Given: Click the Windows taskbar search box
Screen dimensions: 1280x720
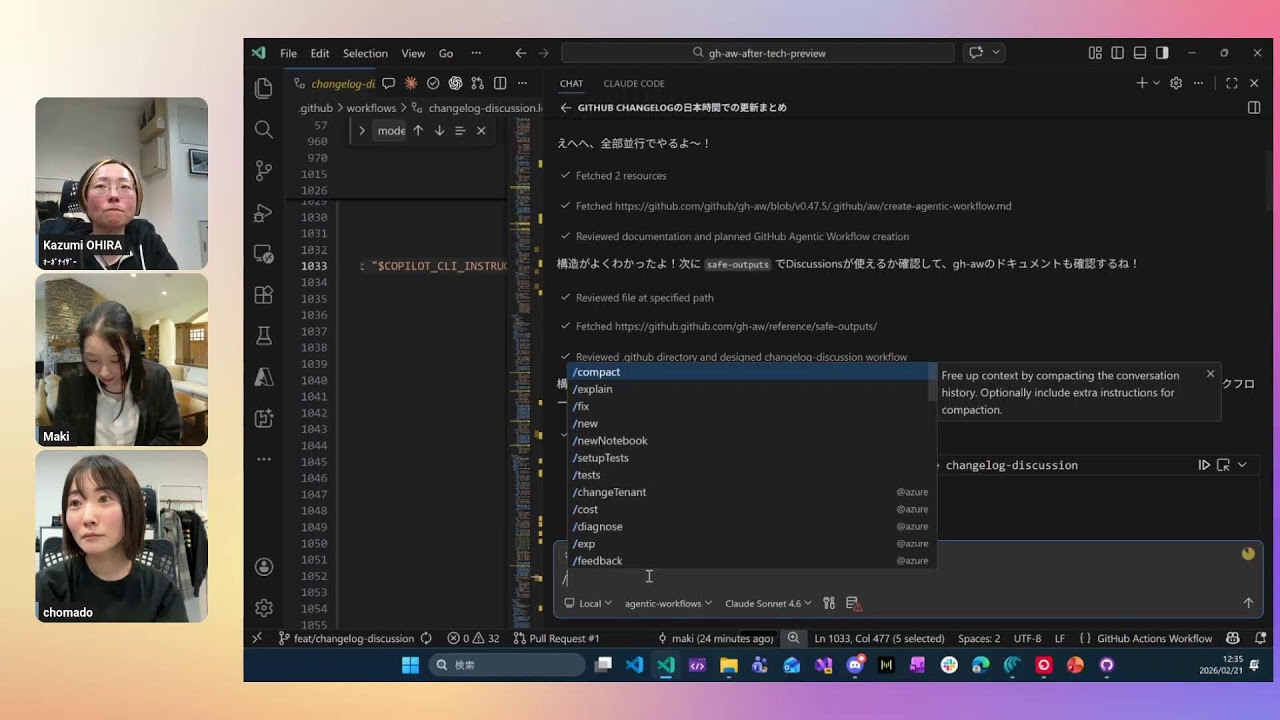Looking at the screenshot, I should 507,665.
